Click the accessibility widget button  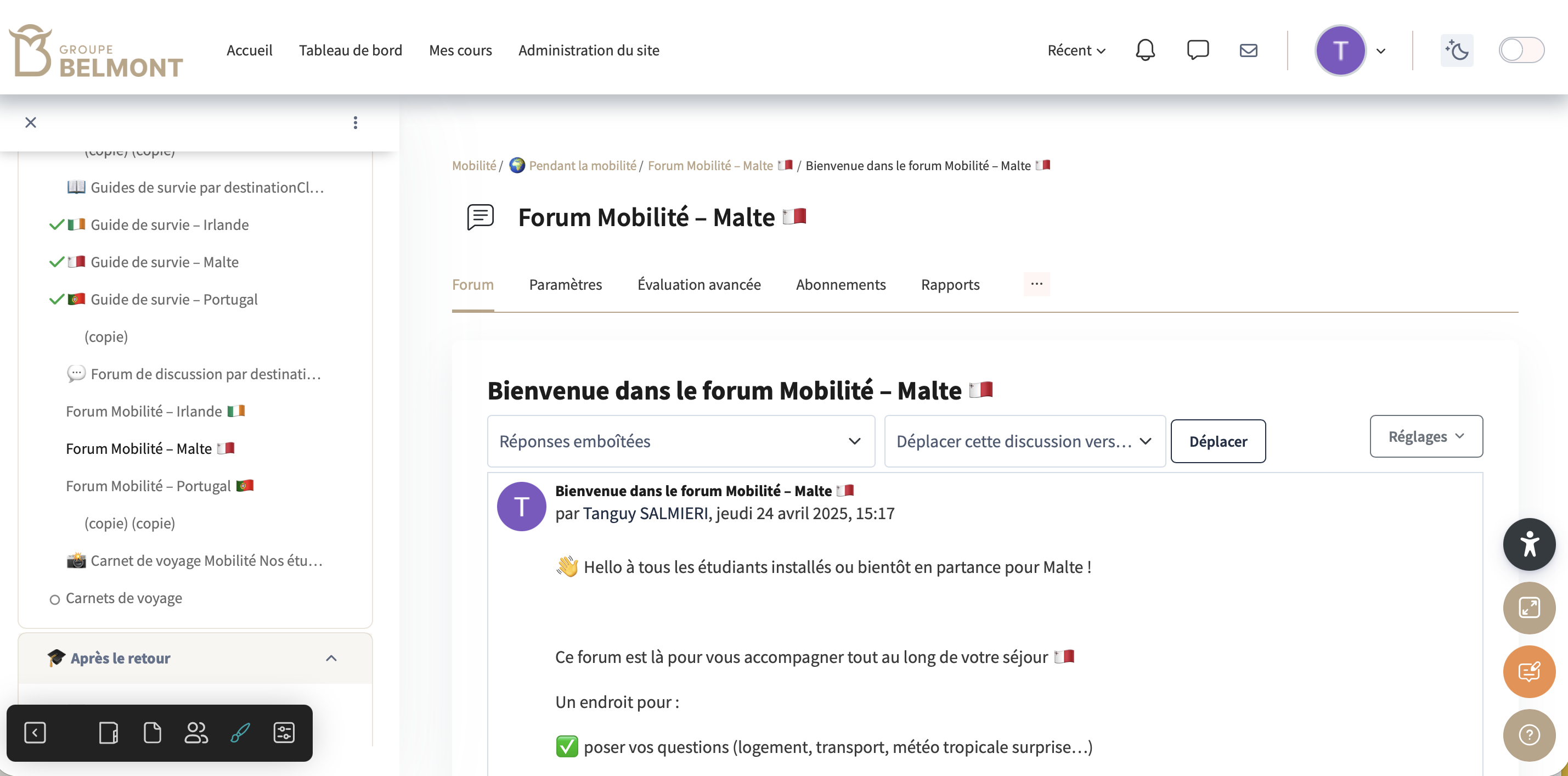(1528, 544)
